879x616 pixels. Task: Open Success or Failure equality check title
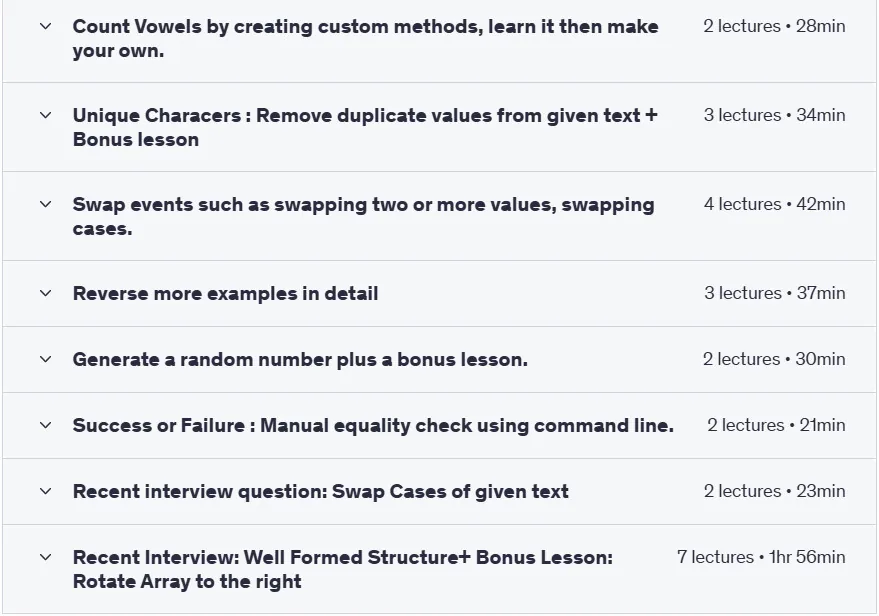(373, 426)
